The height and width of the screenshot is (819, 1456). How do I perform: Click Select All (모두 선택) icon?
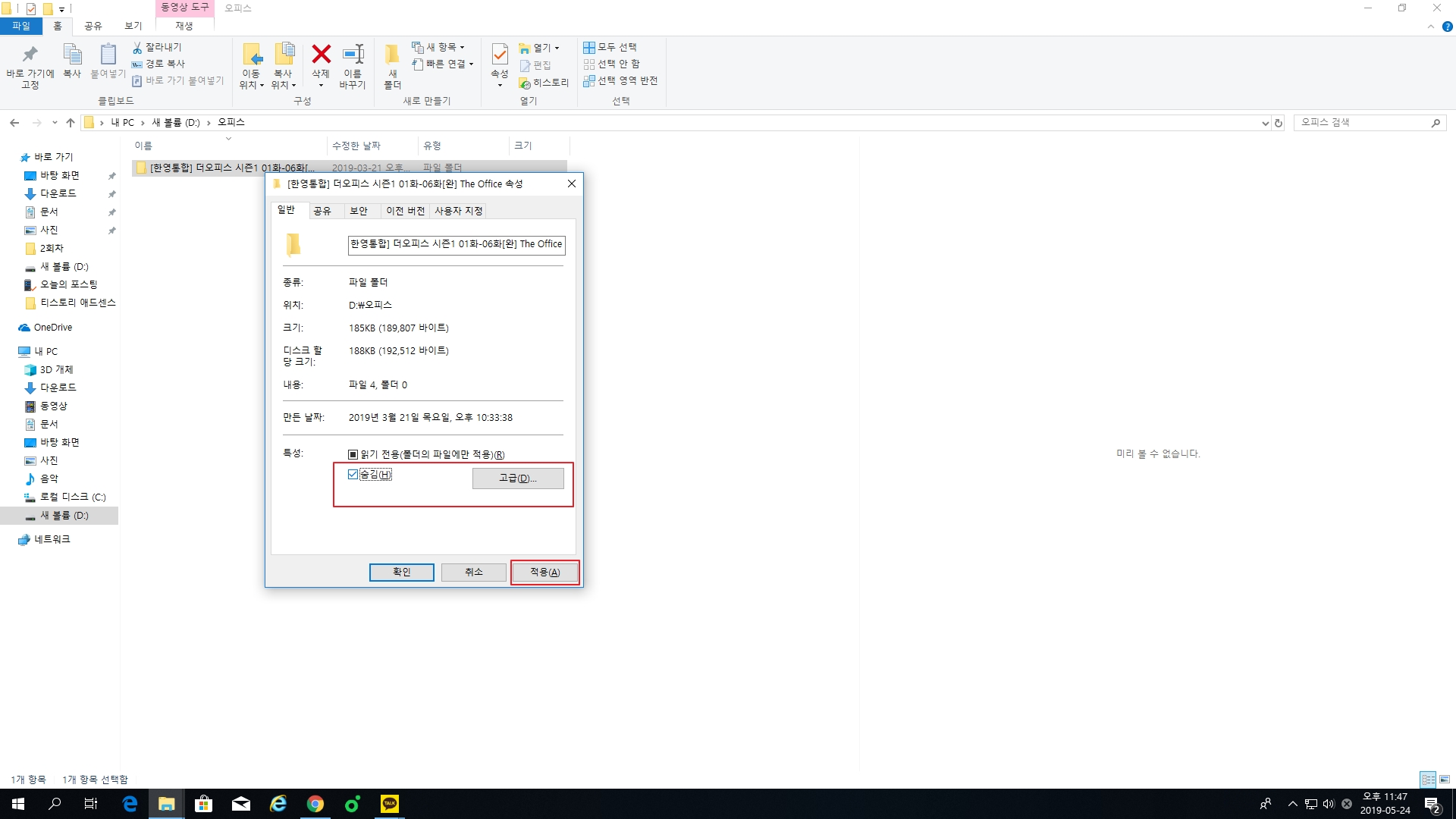[589, 47]
